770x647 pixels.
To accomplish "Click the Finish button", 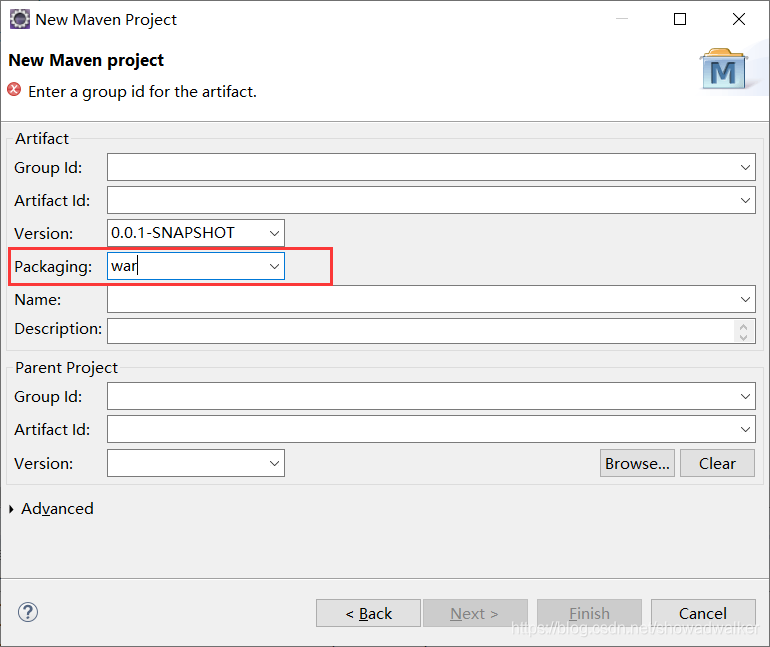I will (589, 613).
